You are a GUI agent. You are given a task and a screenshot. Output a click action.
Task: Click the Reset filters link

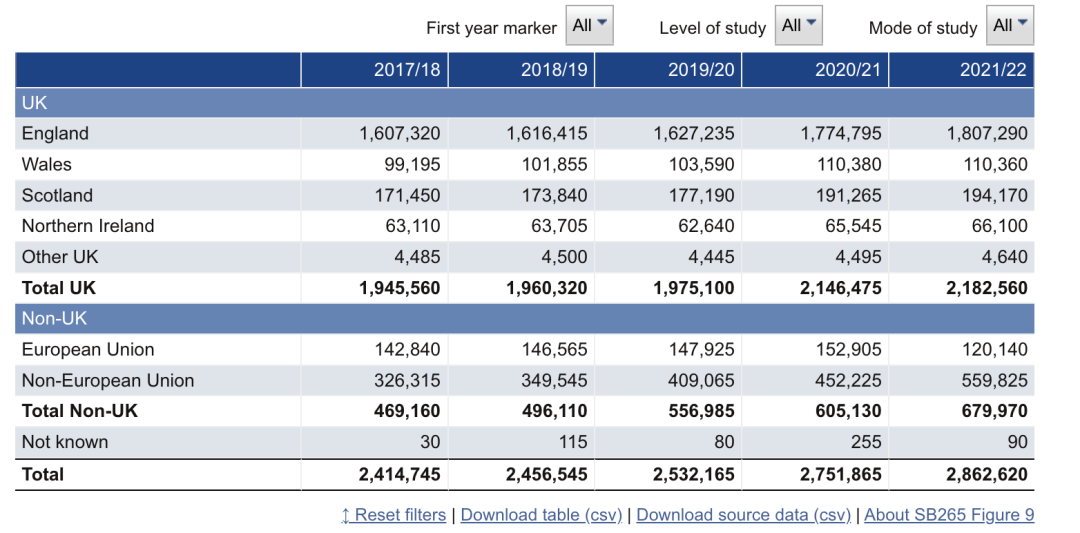[393, 515]
